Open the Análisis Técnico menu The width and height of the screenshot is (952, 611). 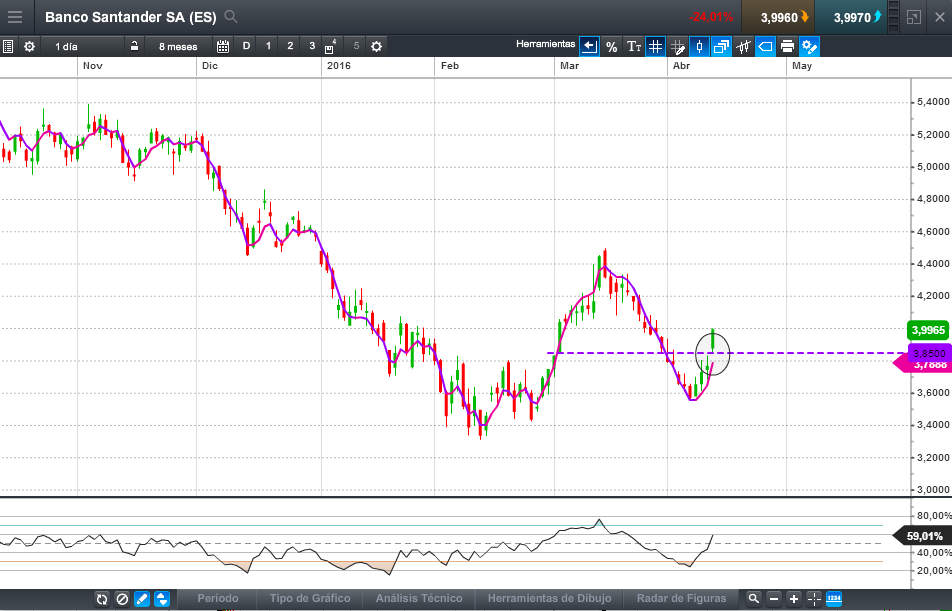(419, 598)
